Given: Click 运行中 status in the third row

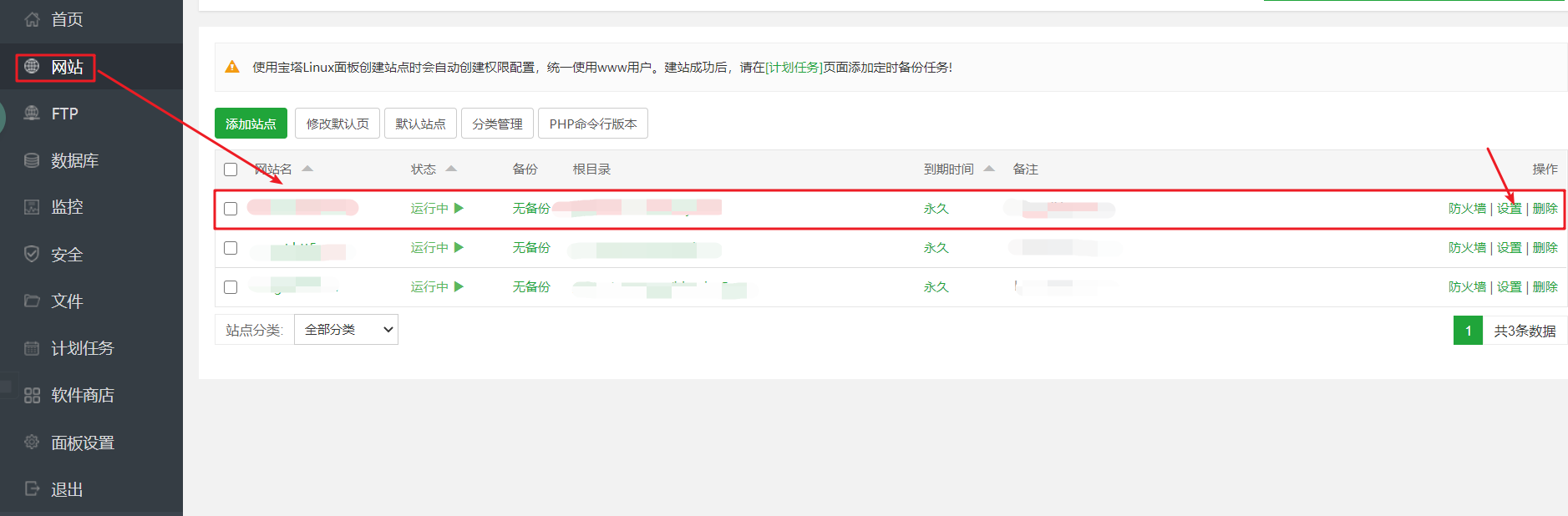Looking at the screenshot, I should pyautogui.click(x=429, y=287).
